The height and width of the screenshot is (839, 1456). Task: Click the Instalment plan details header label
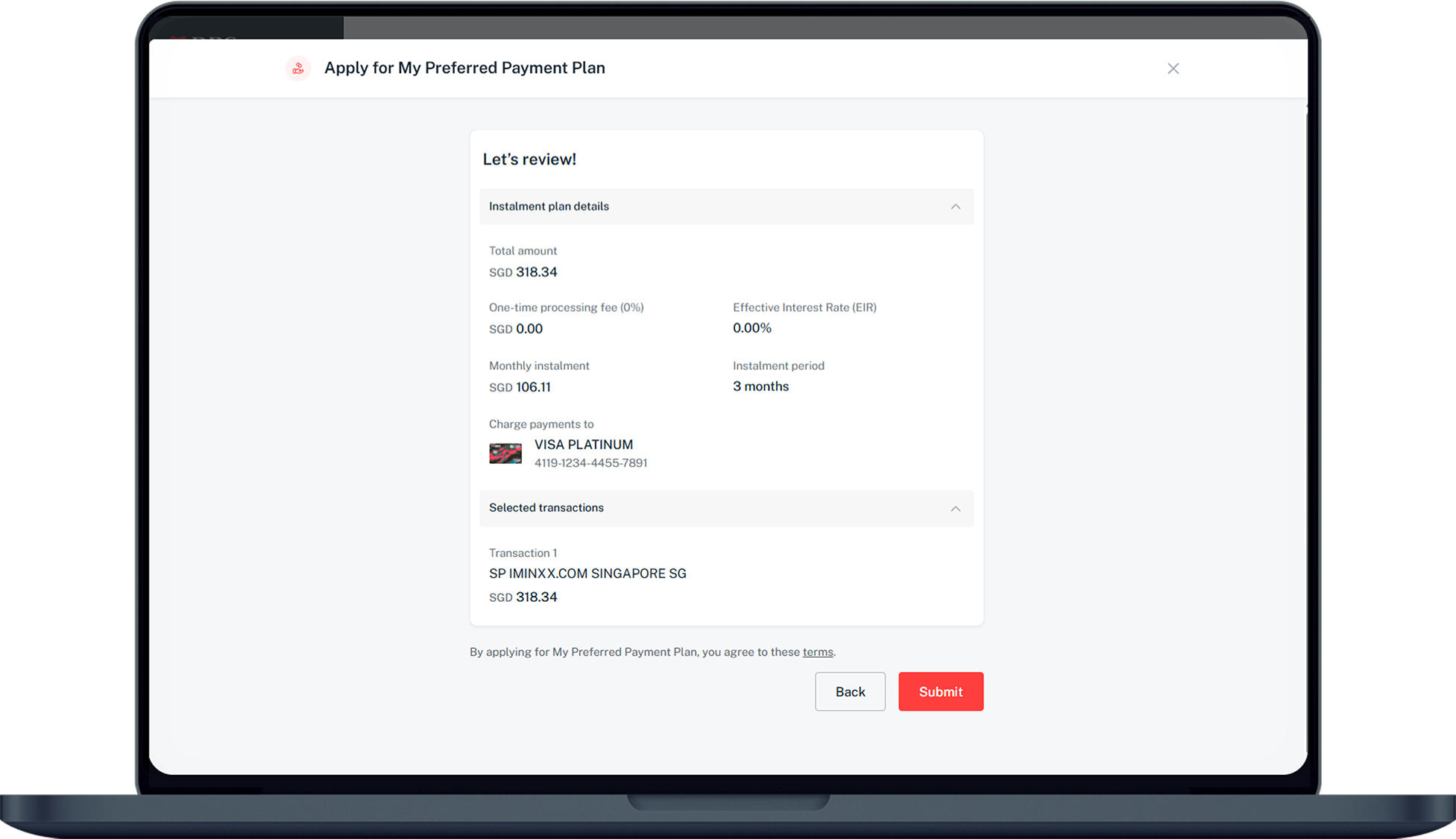pyautogui.click(x=549, y=207)
